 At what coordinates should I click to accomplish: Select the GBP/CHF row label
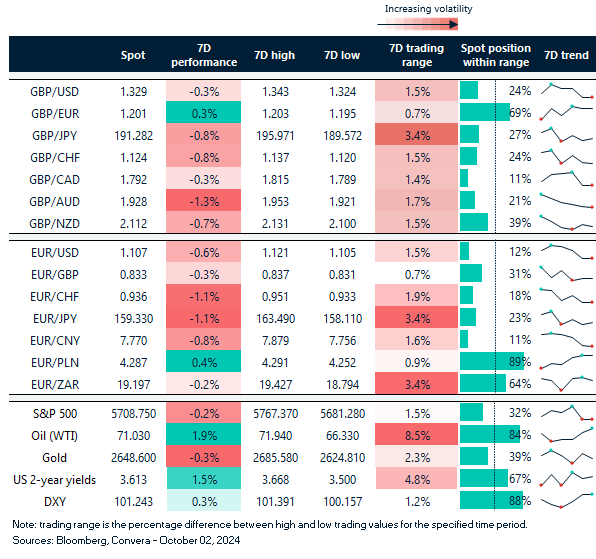pos(55,157)
